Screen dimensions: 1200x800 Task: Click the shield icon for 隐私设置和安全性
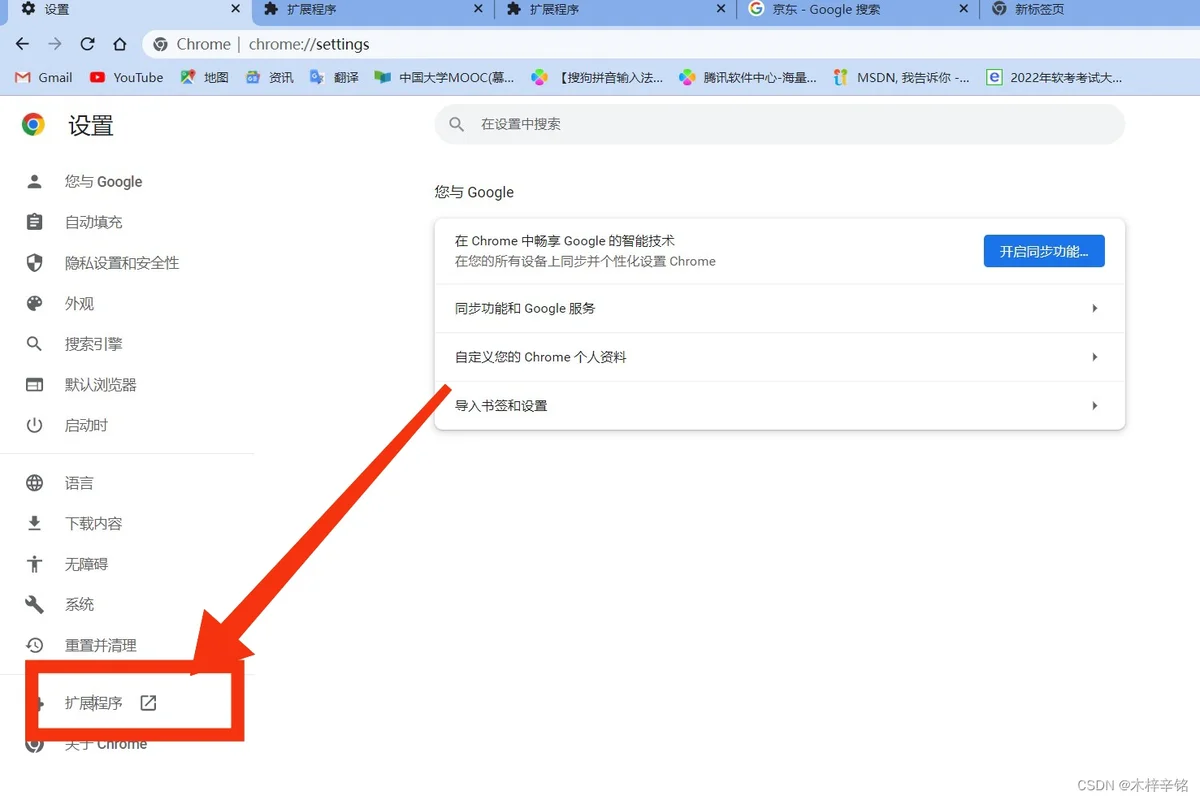tap(35, 263)
